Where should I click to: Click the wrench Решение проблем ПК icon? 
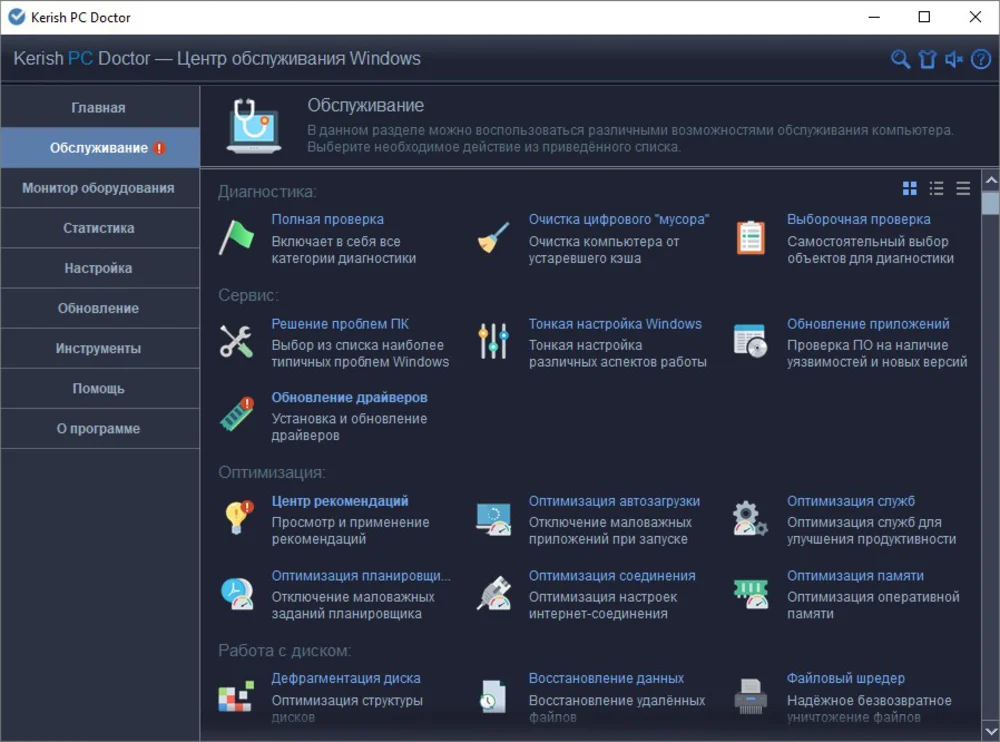[237, 342]
